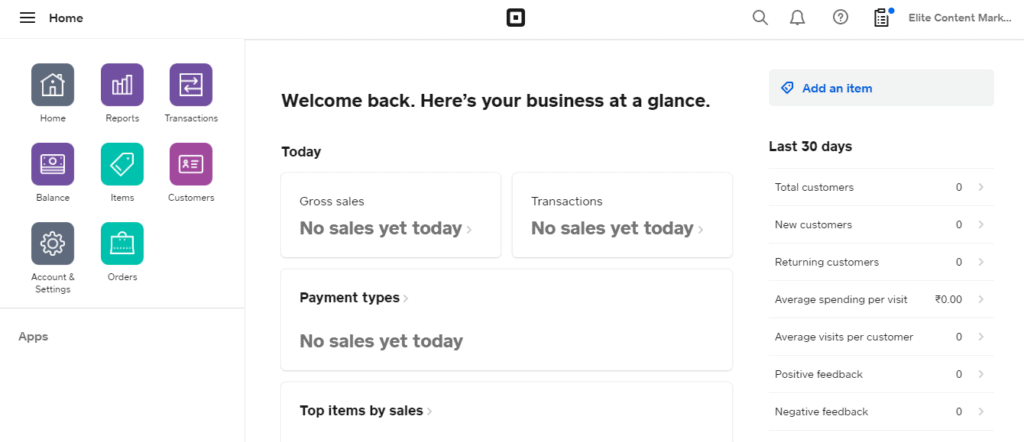Expand the Payment types section
Screen dimensions: 1024x442
[x=354, y=298]
